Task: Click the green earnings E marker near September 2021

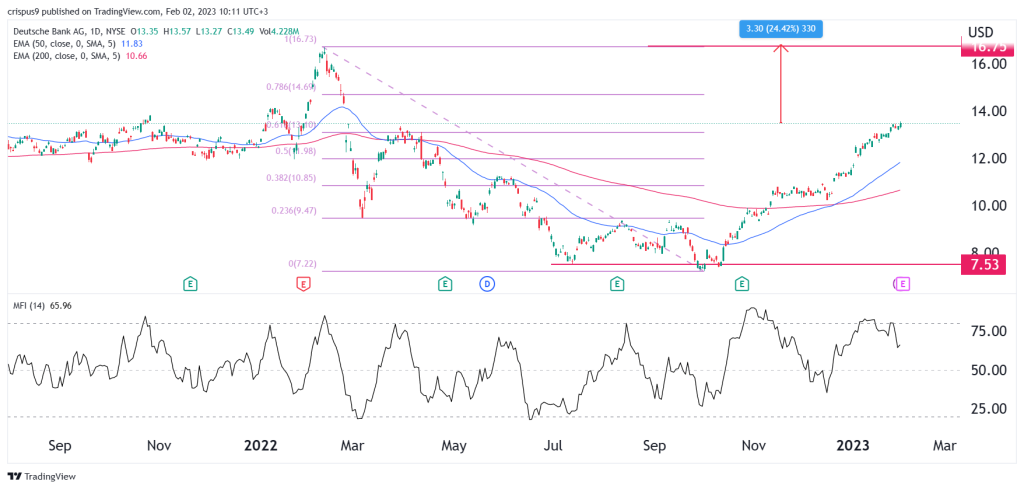Action: (189, 283)
